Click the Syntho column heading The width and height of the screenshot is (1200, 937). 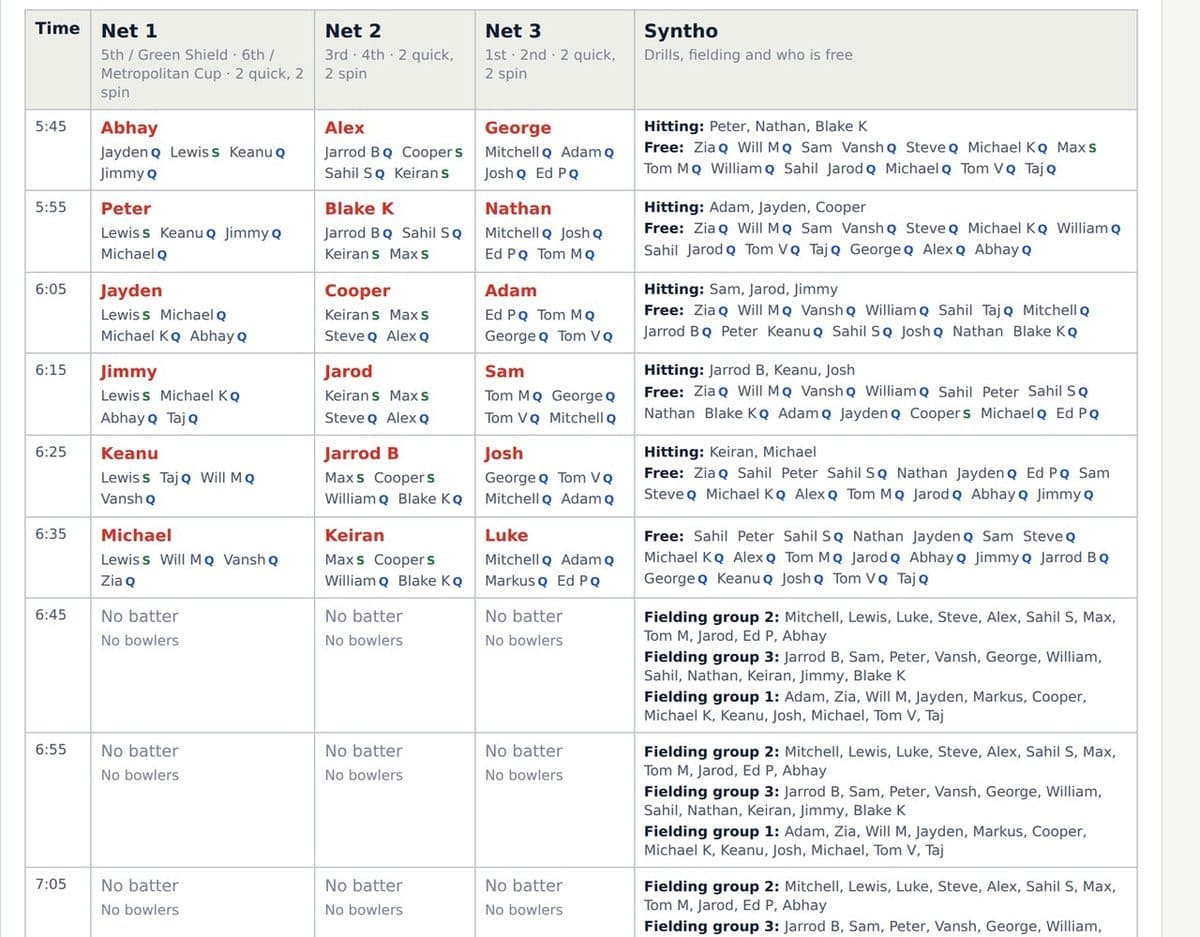point(681,31)
